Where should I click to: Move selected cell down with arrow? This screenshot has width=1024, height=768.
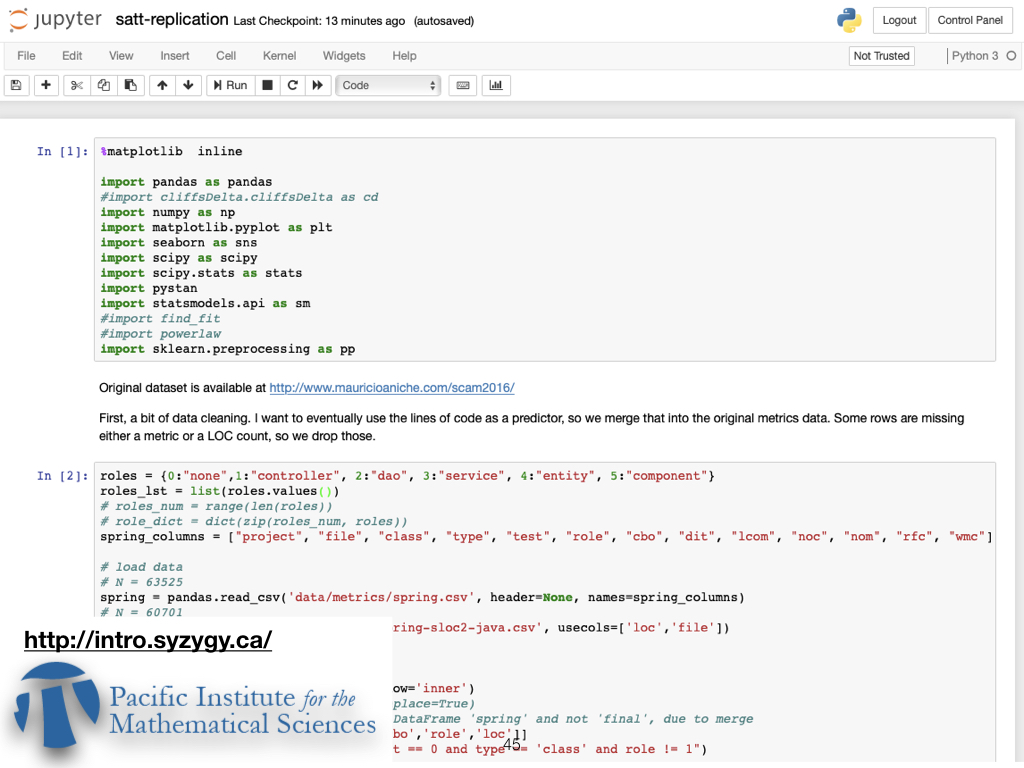(x=188, y=86)
